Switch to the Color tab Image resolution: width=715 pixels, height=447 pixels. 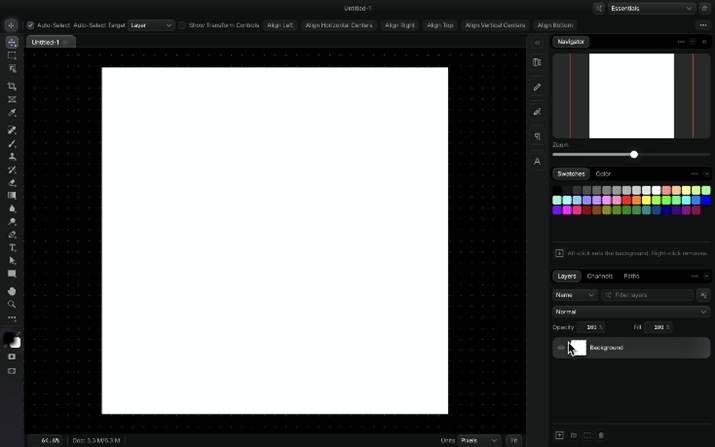pos(603,174)
